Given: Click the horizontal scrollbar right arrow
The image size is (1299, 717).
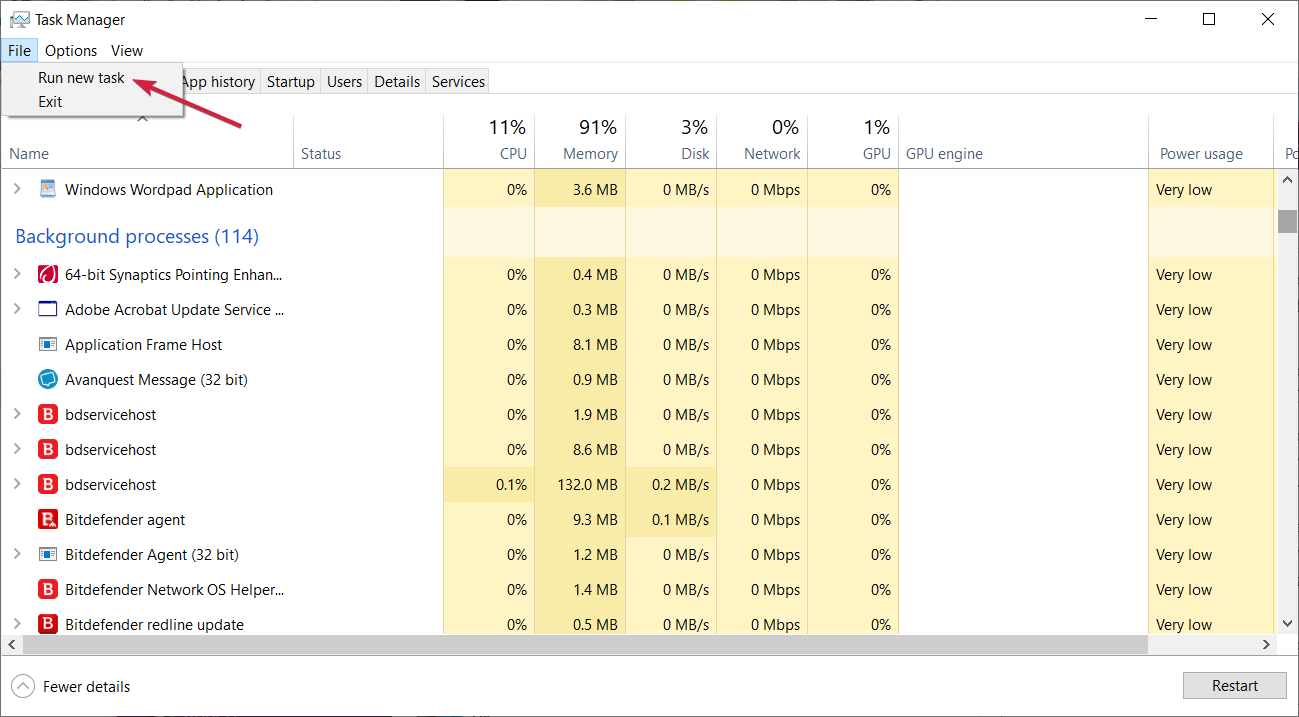Looking at the screenshot, I should [x=1267, y=645].
